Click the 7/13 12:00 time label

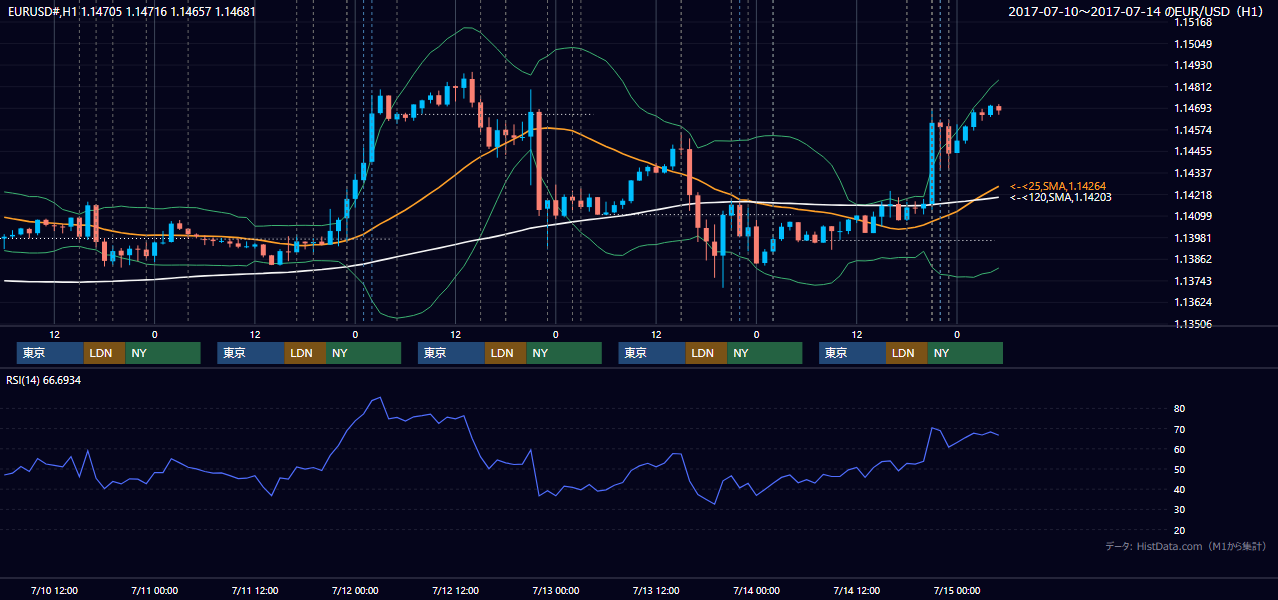point(656,590)
